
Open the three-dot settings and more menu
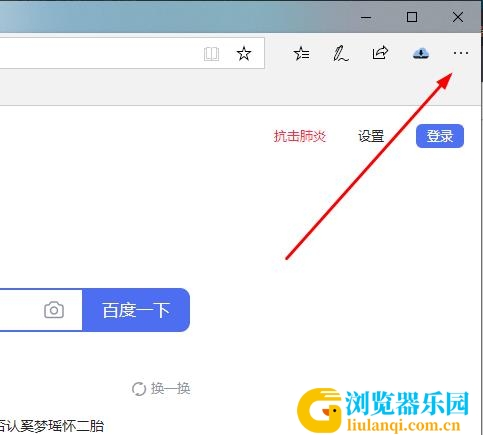pyautogui.click(x=461, y=53)
